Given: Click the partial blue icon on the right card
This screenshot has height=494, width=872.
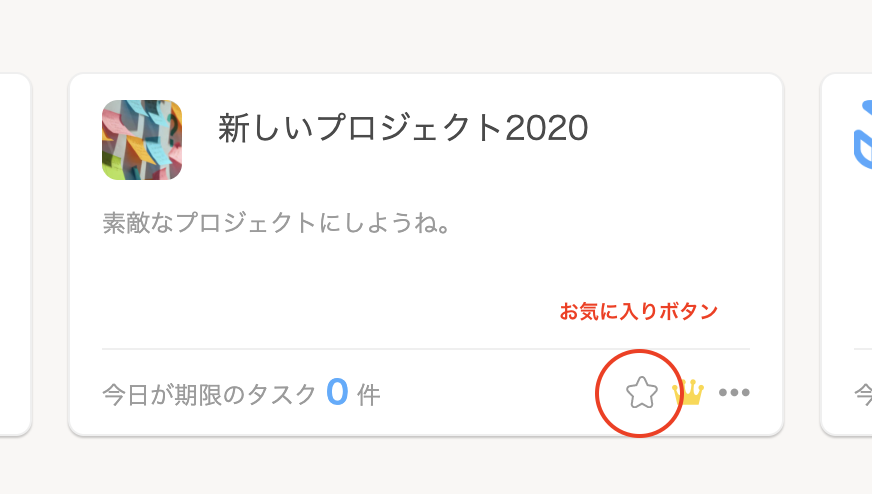Looking at the screenshot, I should coord(863,134).
